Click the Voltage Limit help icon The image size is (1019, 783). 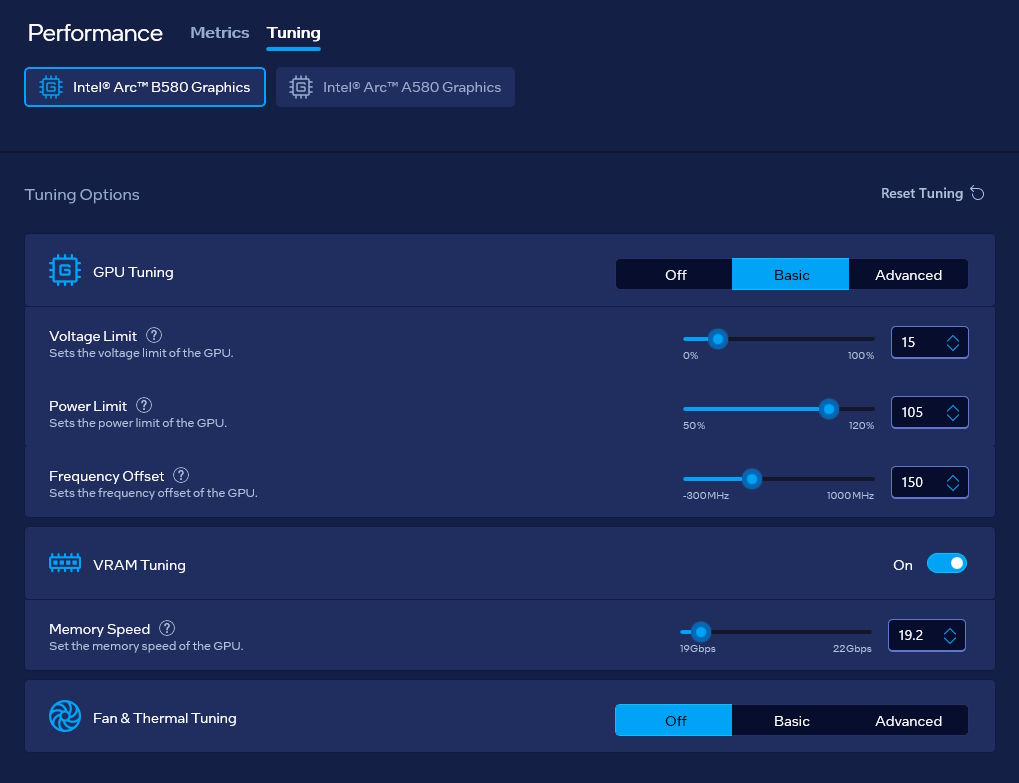pyautogui.click(x=154, y=335)
